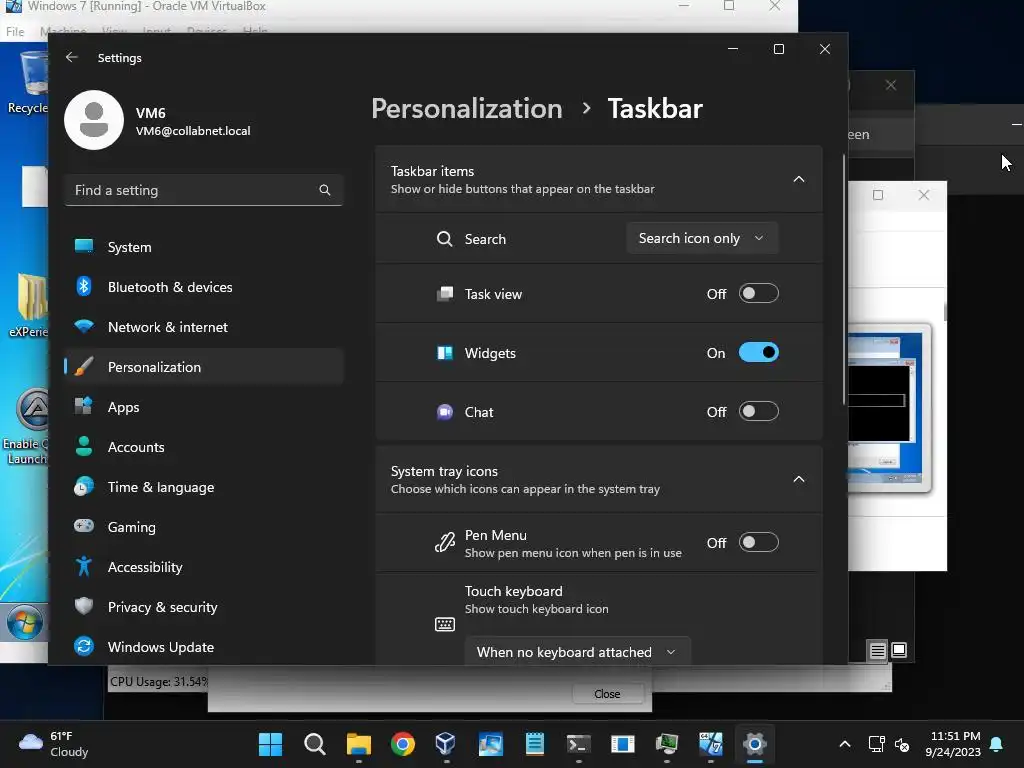Turn on the Task view toggle
This screenshot has width=1024, height=768.
pyautogui.click(x=759, y=293)
